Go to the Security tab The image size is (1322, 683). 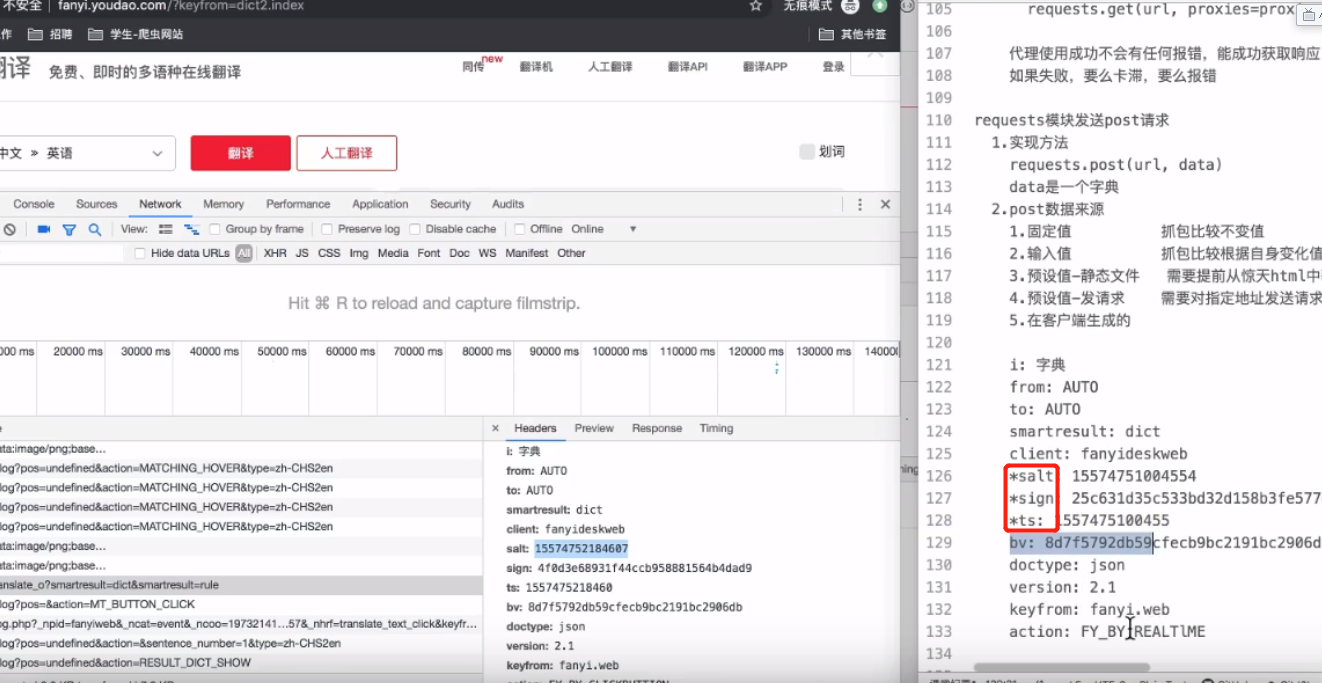450,204
